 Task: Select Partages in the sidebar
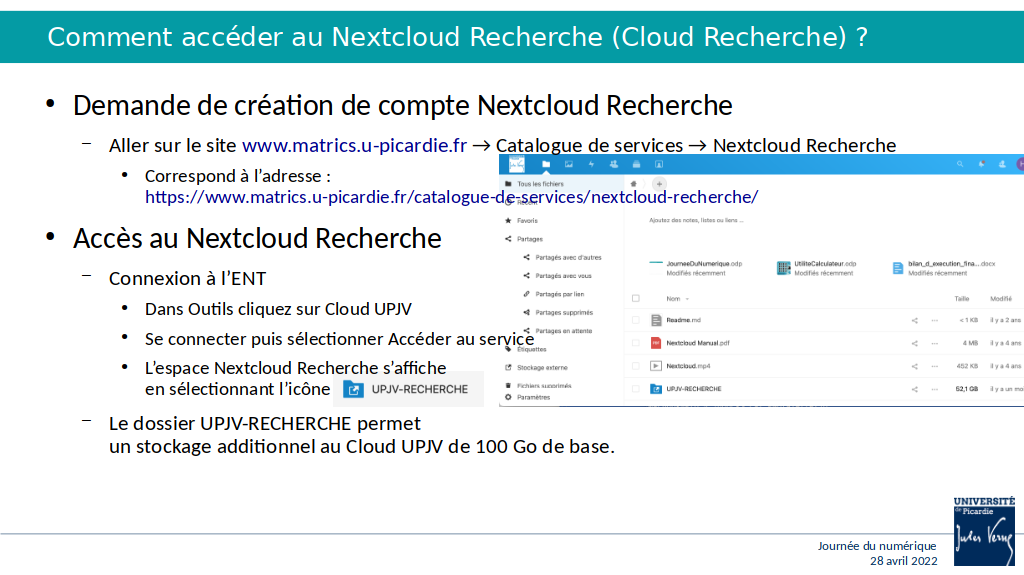click(x=530, y=239)
